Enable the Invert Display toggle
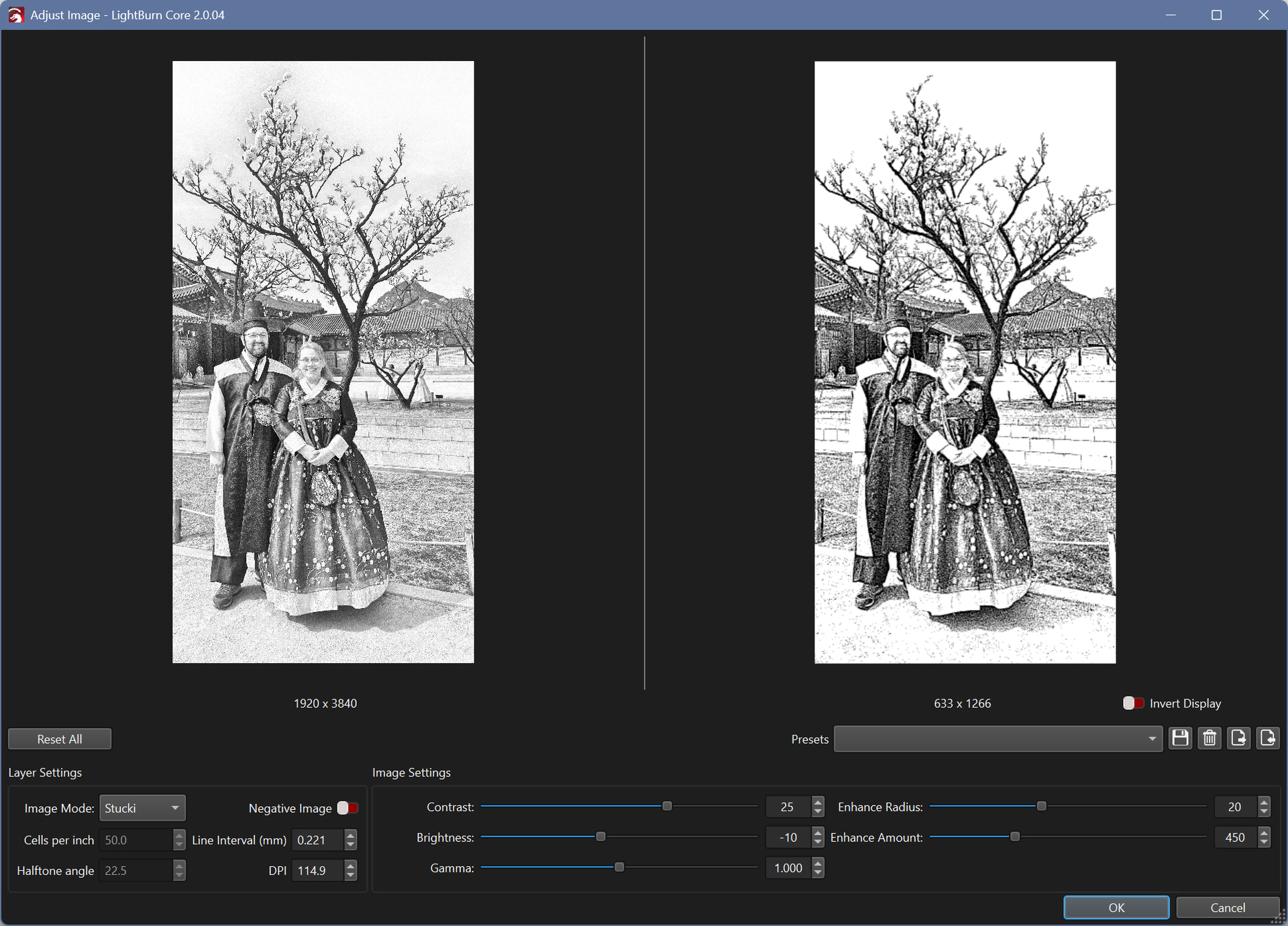This screenshot has height=926, width=1288. coord(1133,703)
